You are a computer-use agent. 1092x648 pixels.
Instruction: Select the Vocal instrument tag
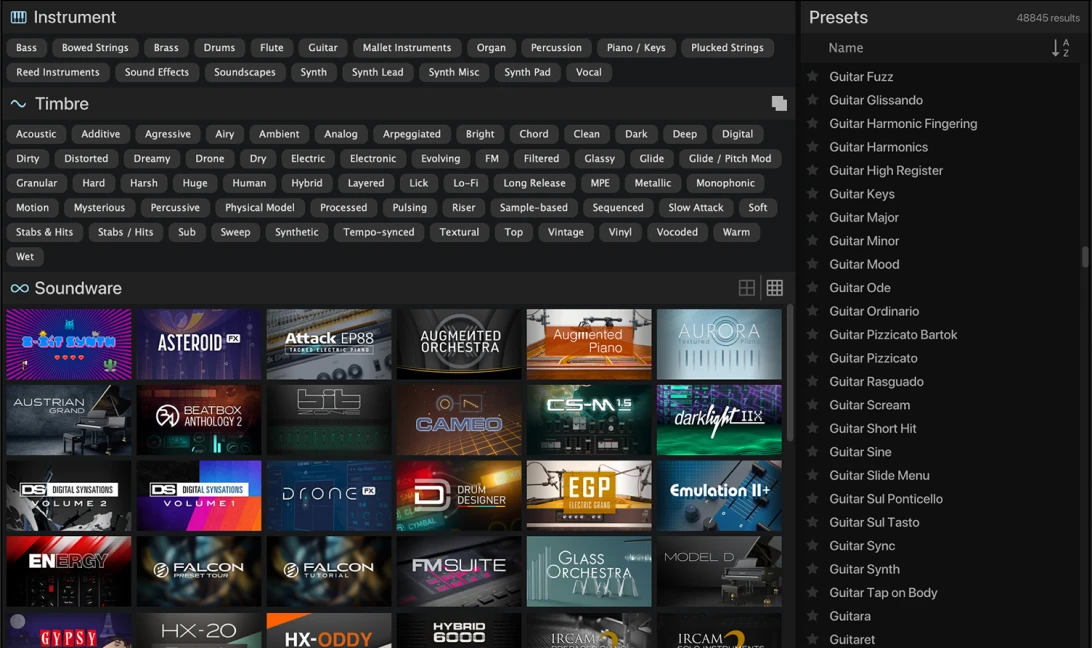588,72
